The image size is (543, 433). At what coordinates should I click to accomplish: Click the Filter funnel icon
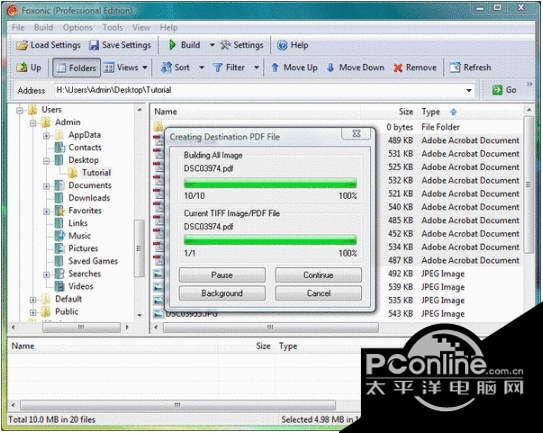[x=217, y=68]
